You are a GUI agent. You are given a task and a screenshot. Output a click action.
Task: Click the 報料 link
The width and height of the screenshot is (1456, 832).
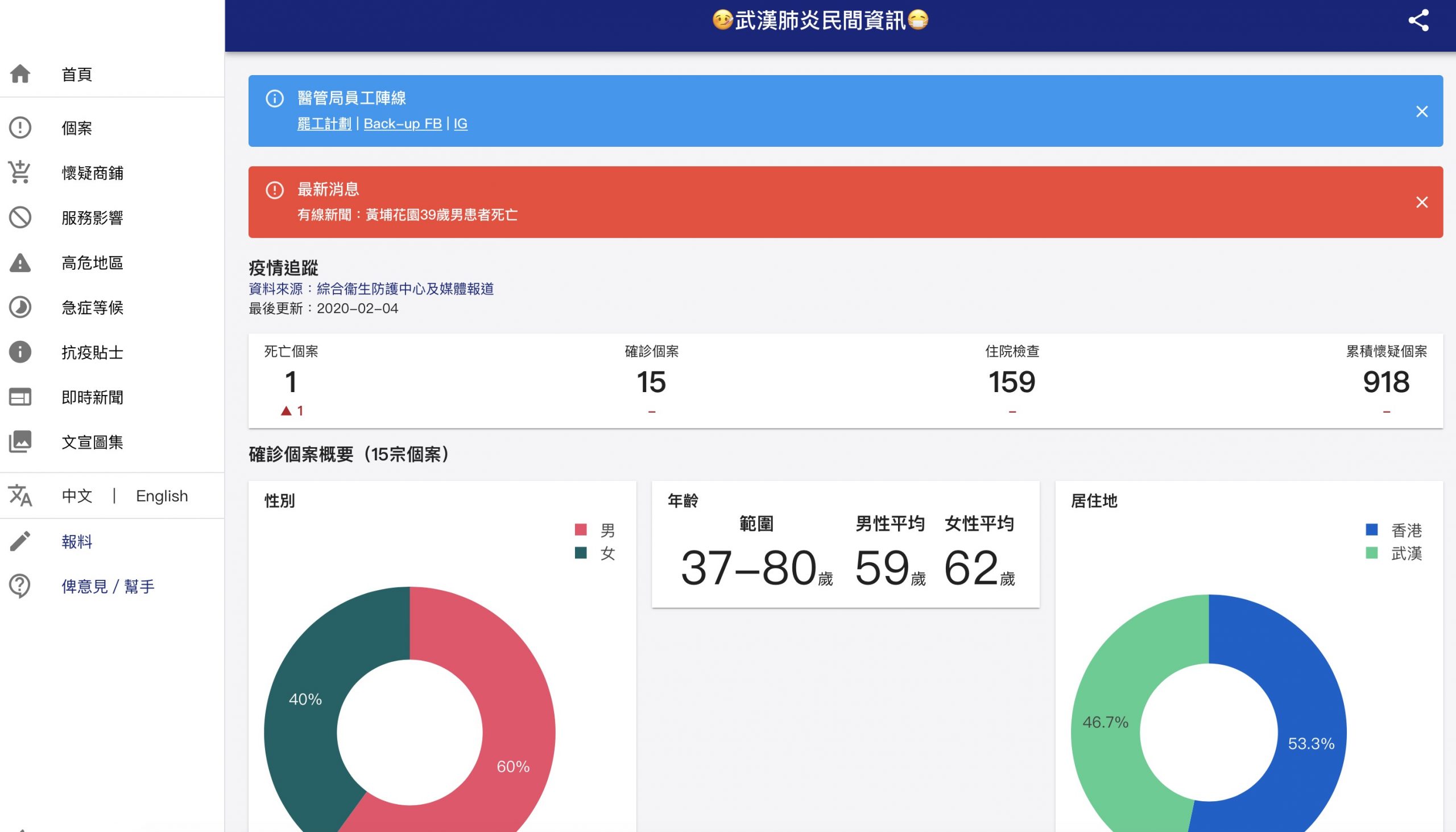(x=77, y=541)
